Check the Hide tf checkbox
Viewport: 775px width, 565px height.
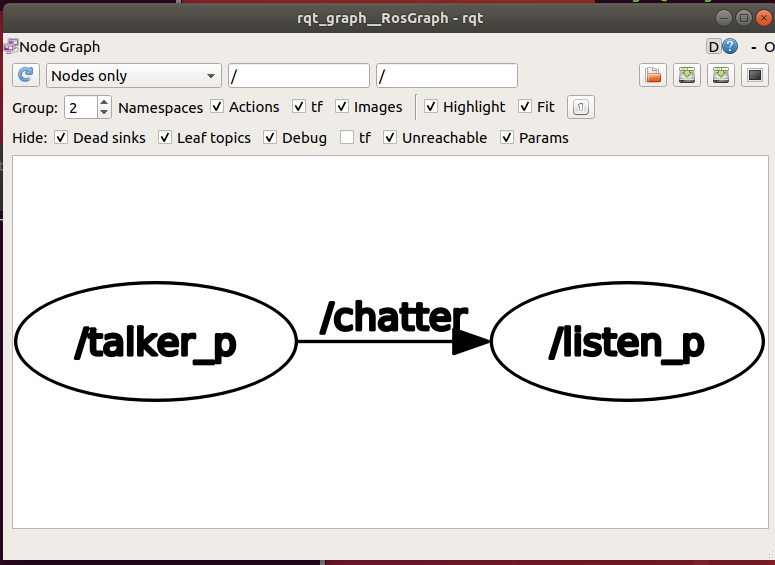[347, 137]
